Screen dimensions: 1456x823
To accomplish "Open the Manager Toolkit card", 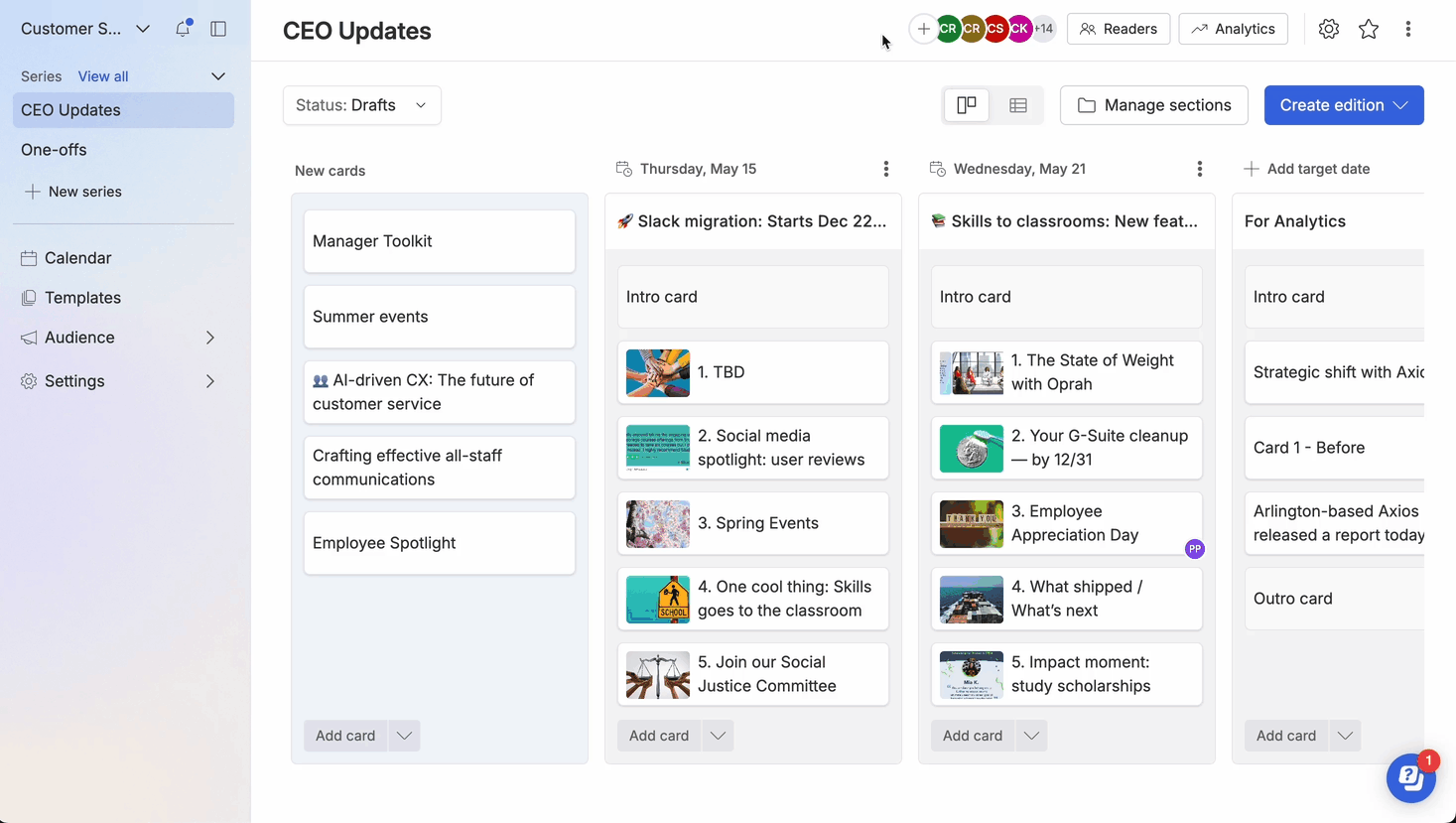I will (440, 241).
